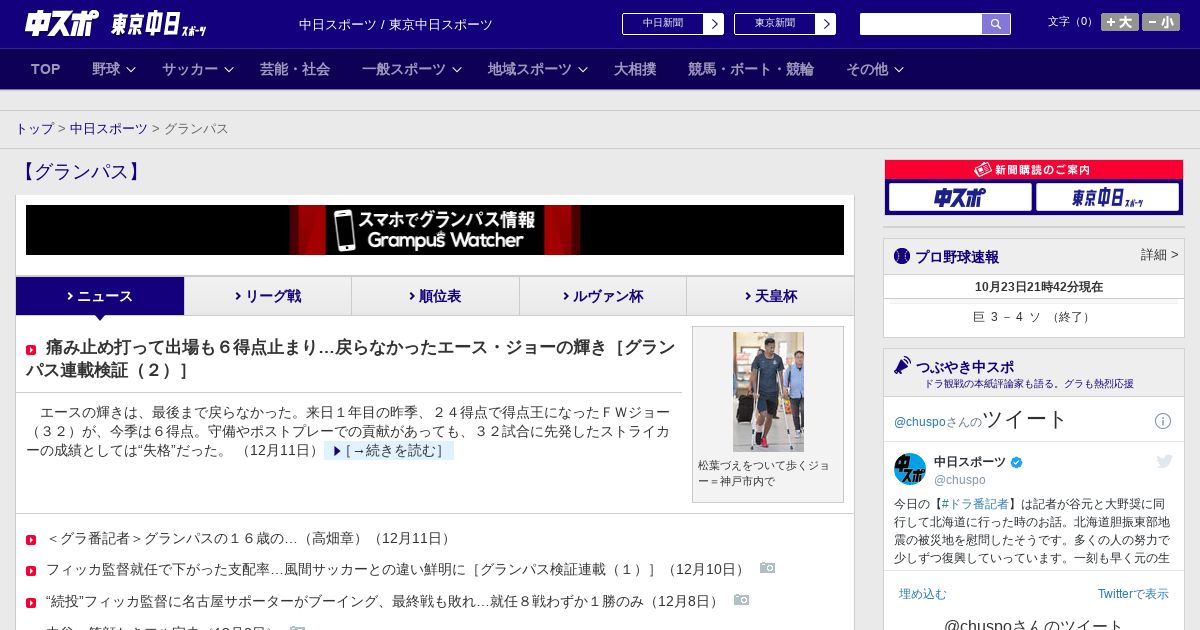The height and width of the screenshot is (630, 1200).
Task: Select the ニュース tab
Action: (x=100, y=296)
